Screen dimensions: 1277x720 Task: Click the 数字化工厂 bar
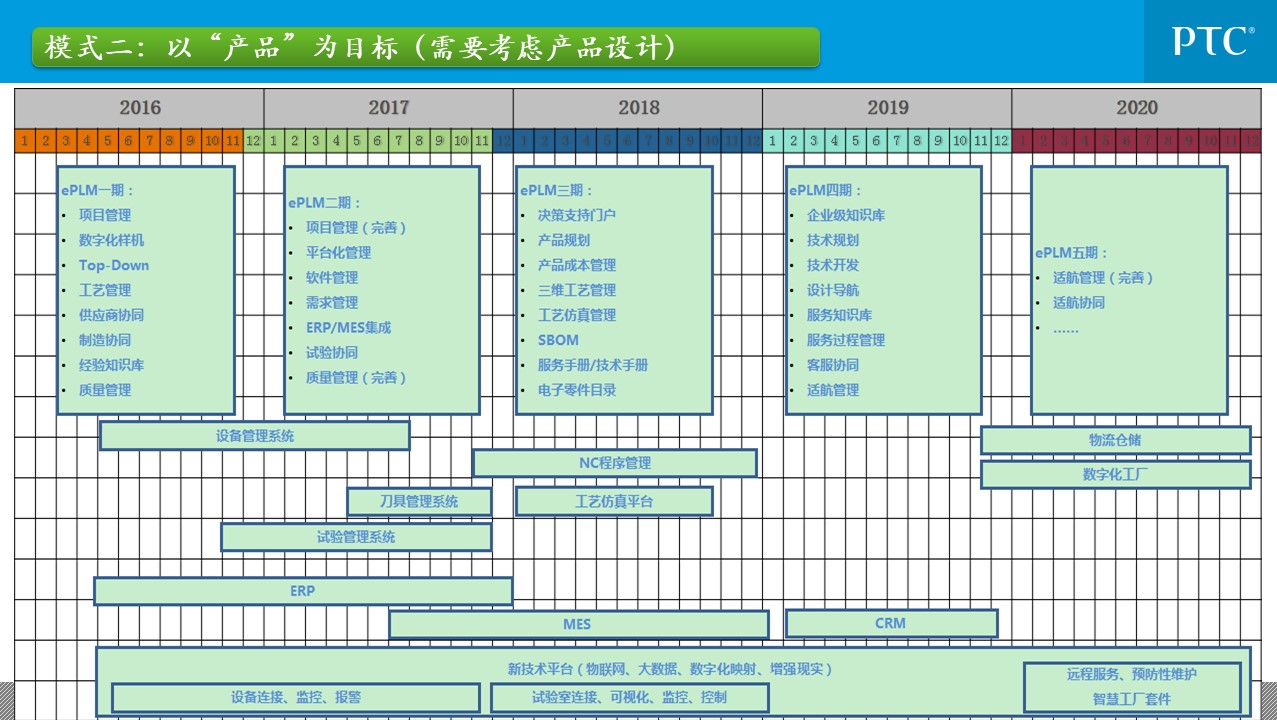(x=1115, y=474)
